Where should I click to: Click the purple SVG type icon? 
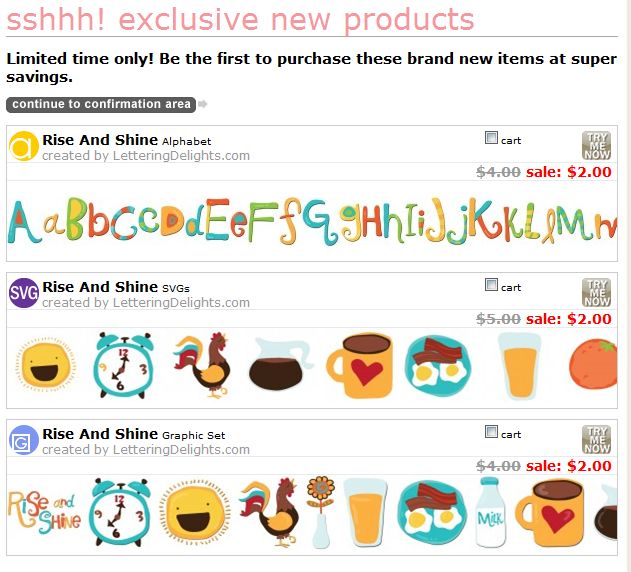coord(24,293)
